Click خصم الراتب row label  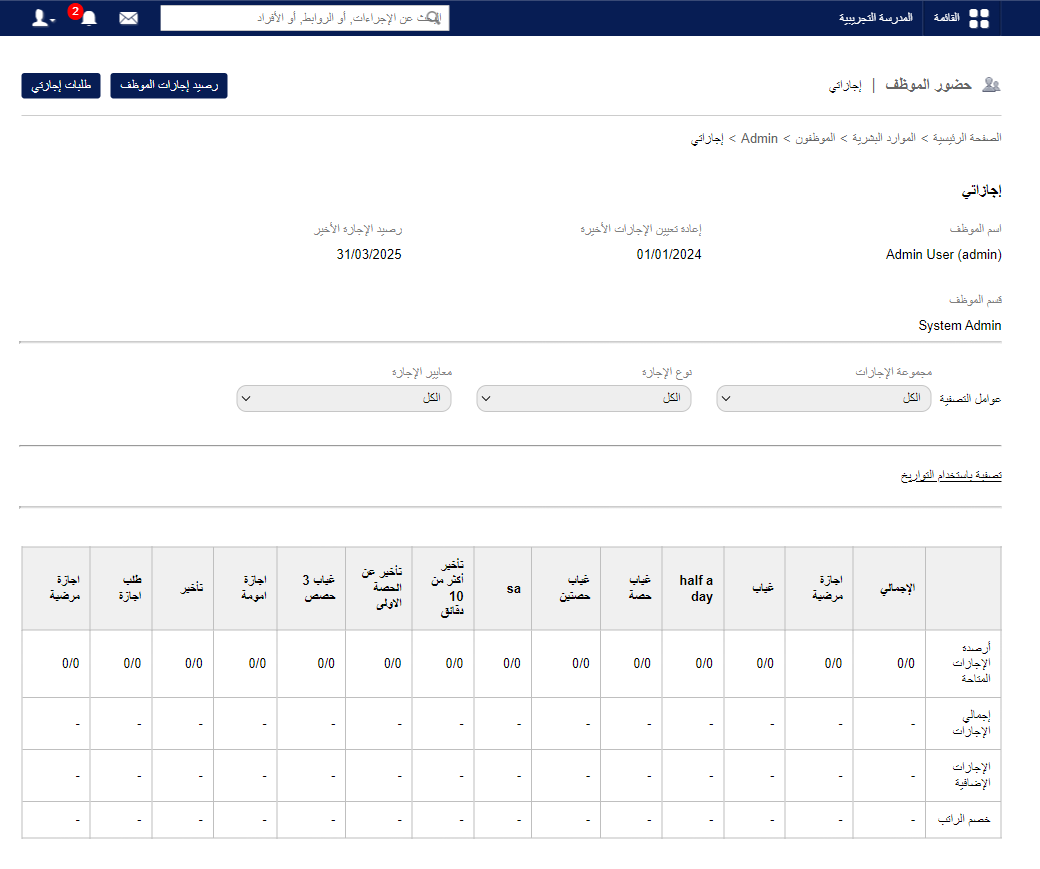pyautogui.click(x=964, y=820)
